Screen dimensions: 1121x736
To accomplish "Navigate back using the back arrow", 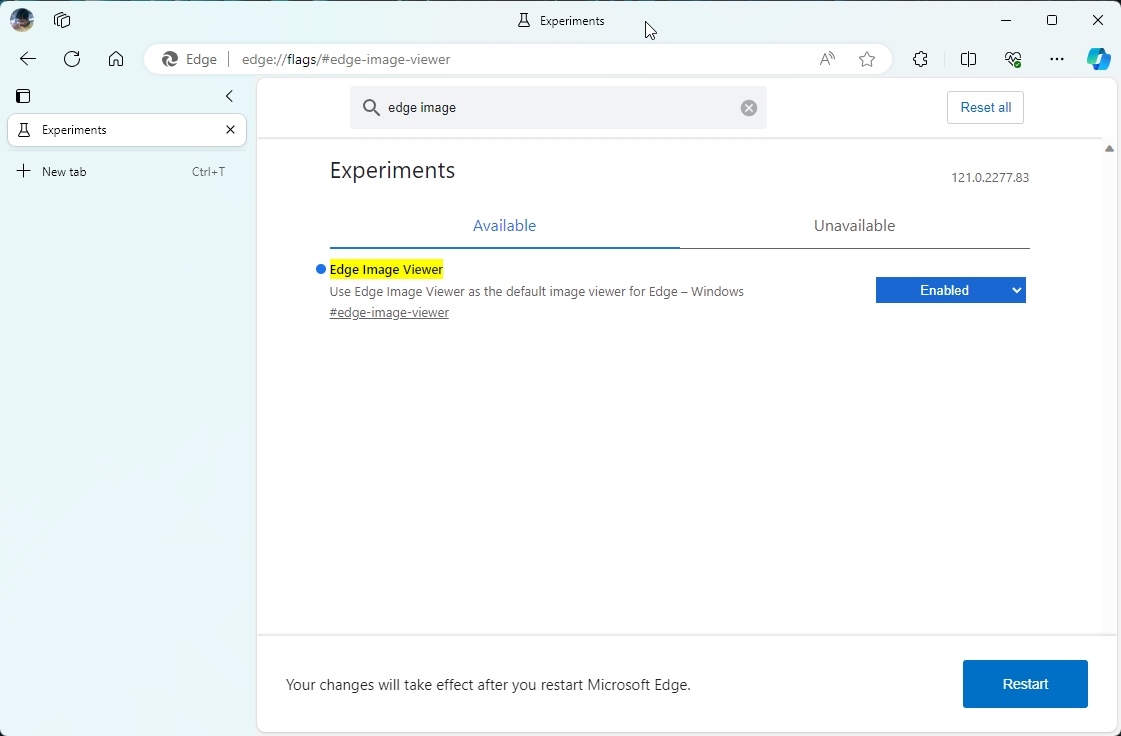I will (x=27, y=59).
